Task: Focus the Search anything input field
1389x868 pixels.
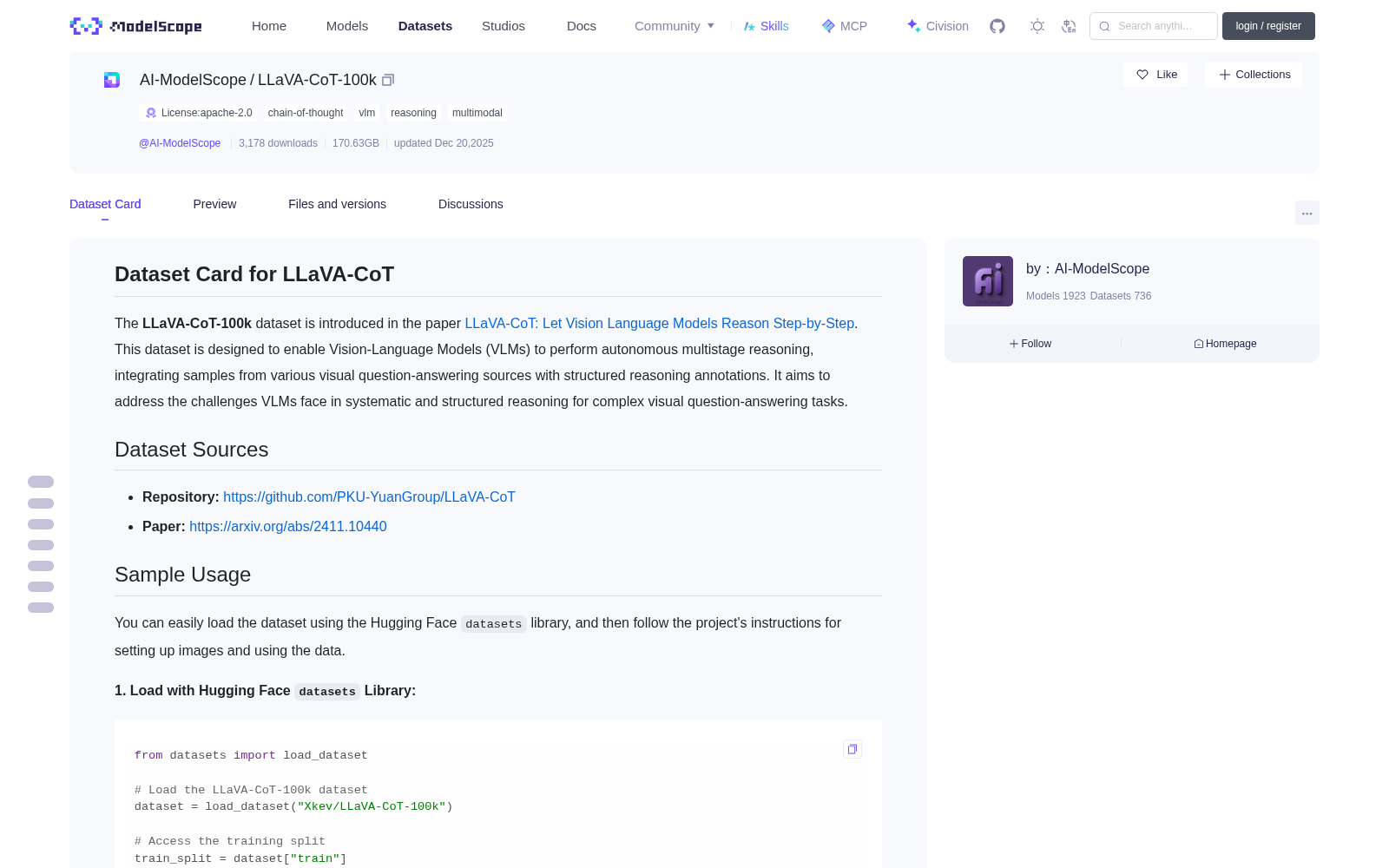Action: (x=1154, y=26)
